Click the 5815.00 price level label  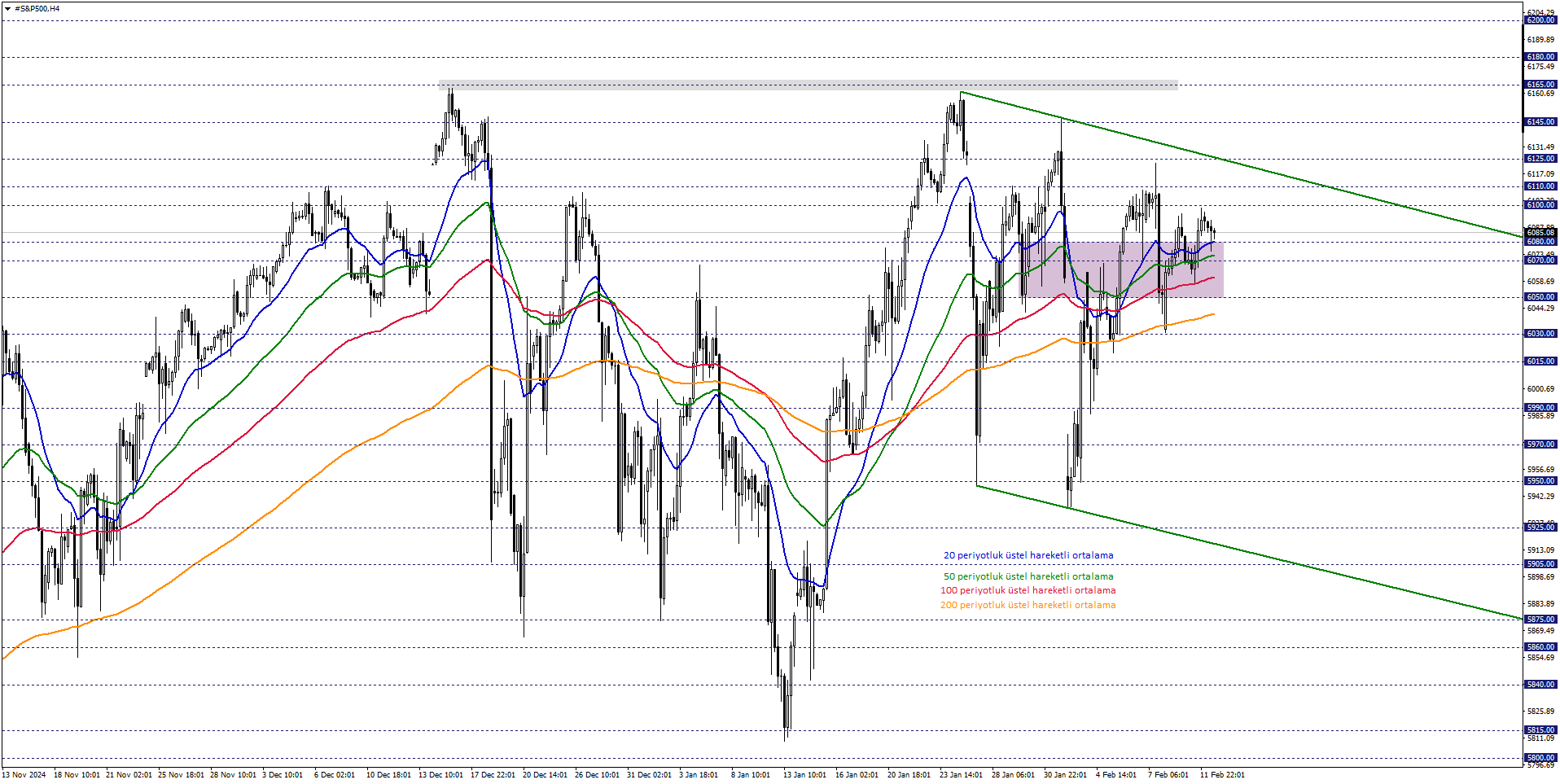point(1540,730)
